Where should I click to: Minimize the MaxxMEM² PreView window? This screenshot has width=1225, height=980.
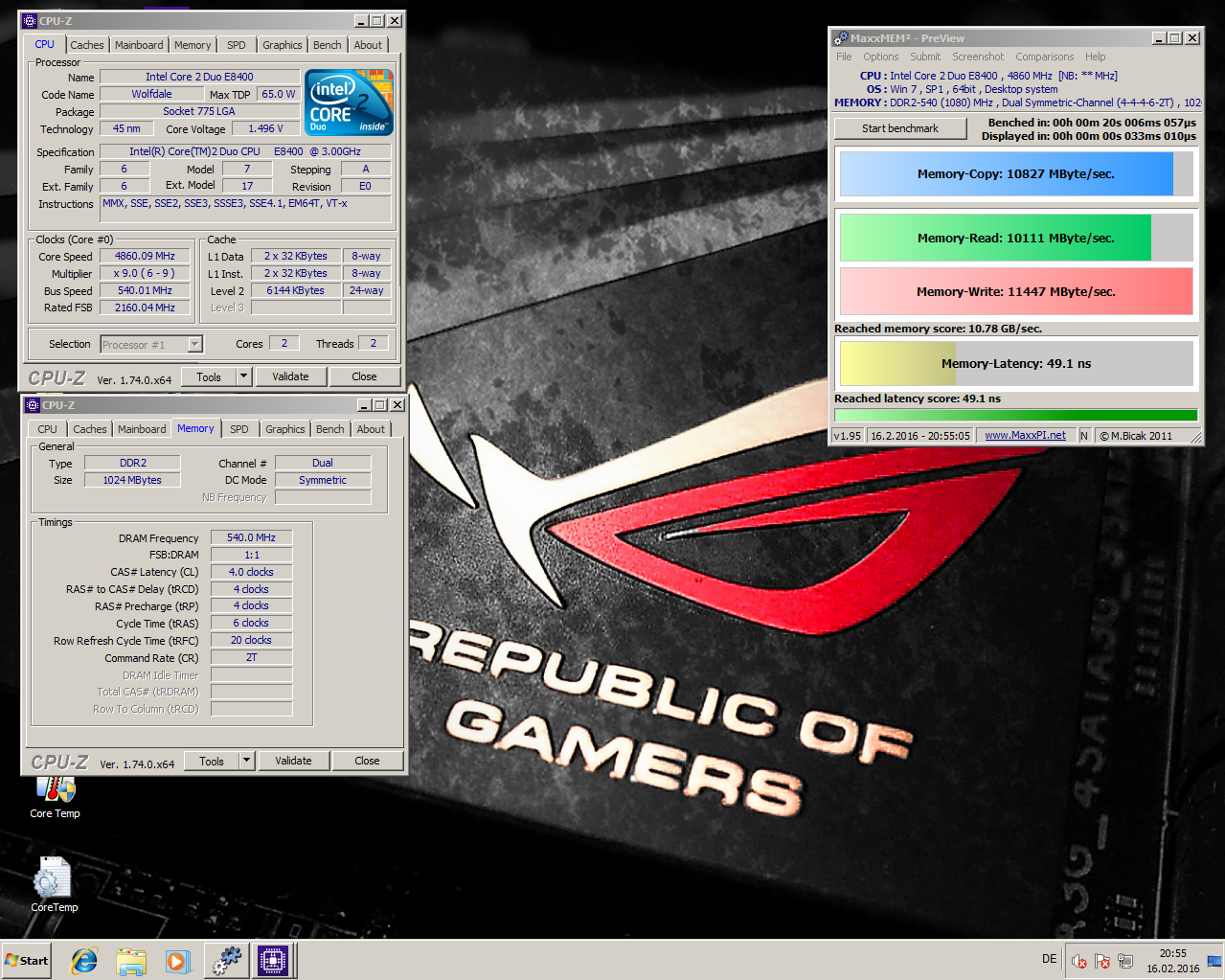point(1160,38)
